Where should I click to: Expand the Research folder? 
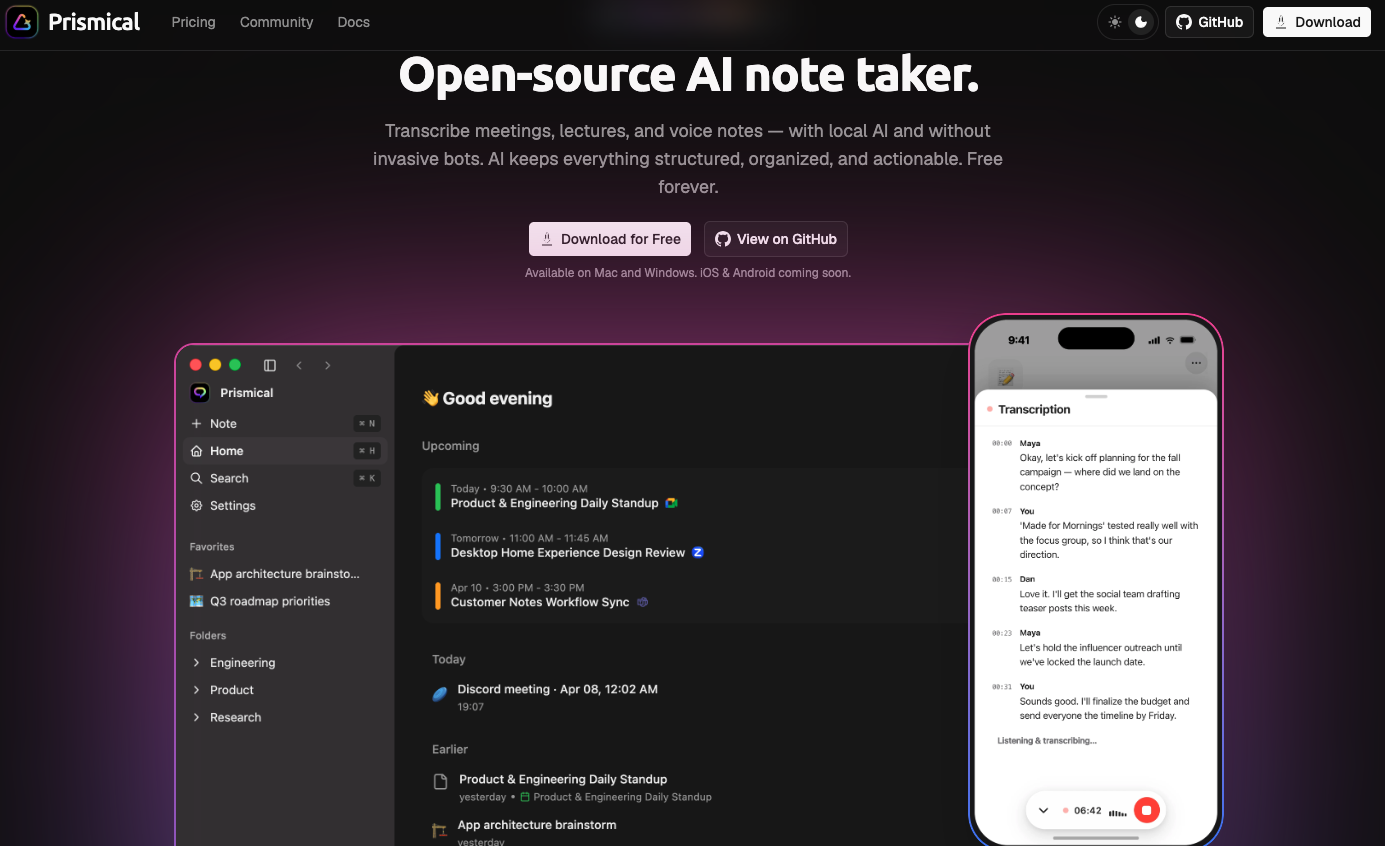(x=285, y=717)
